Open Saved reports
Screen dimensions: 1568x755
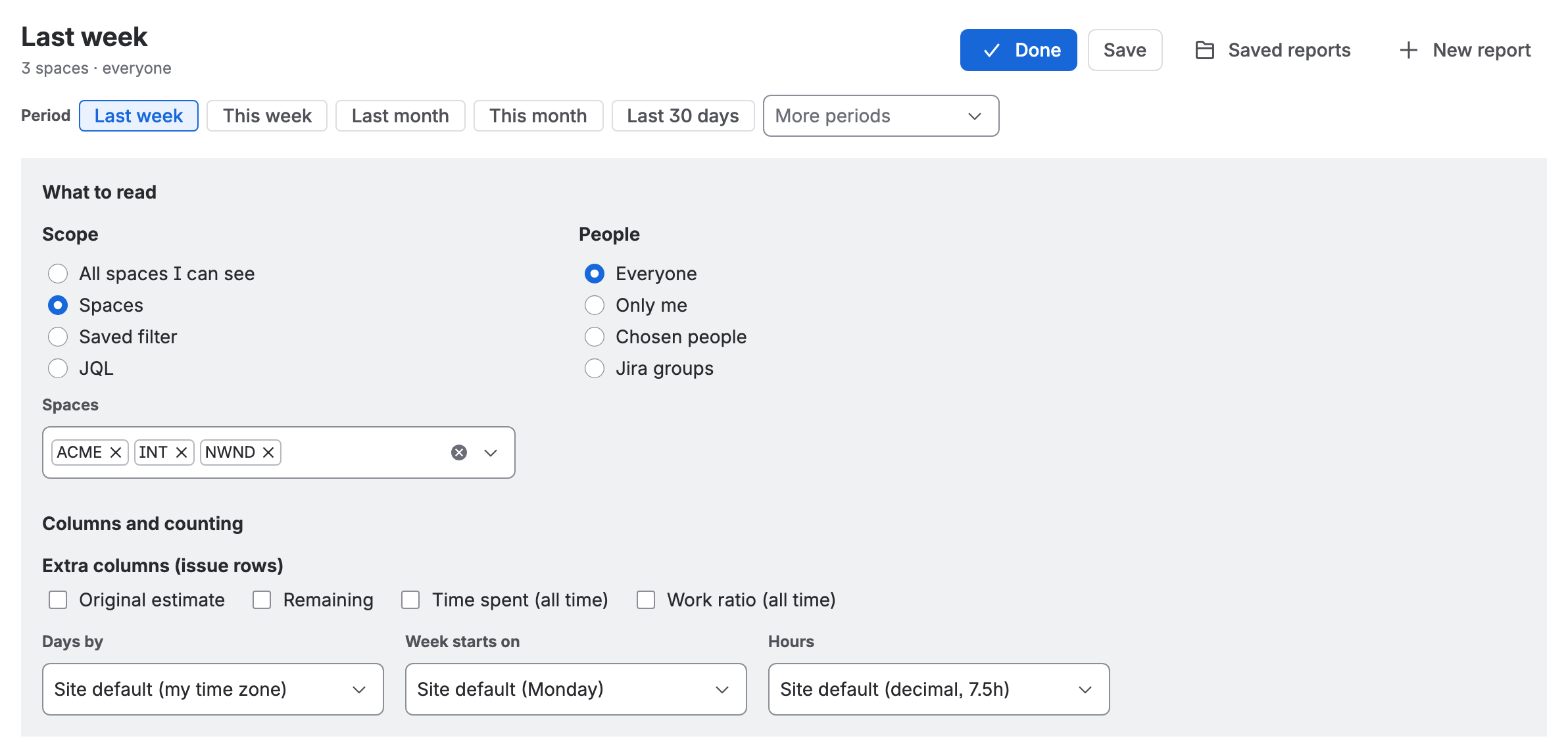coord(1273,50)
